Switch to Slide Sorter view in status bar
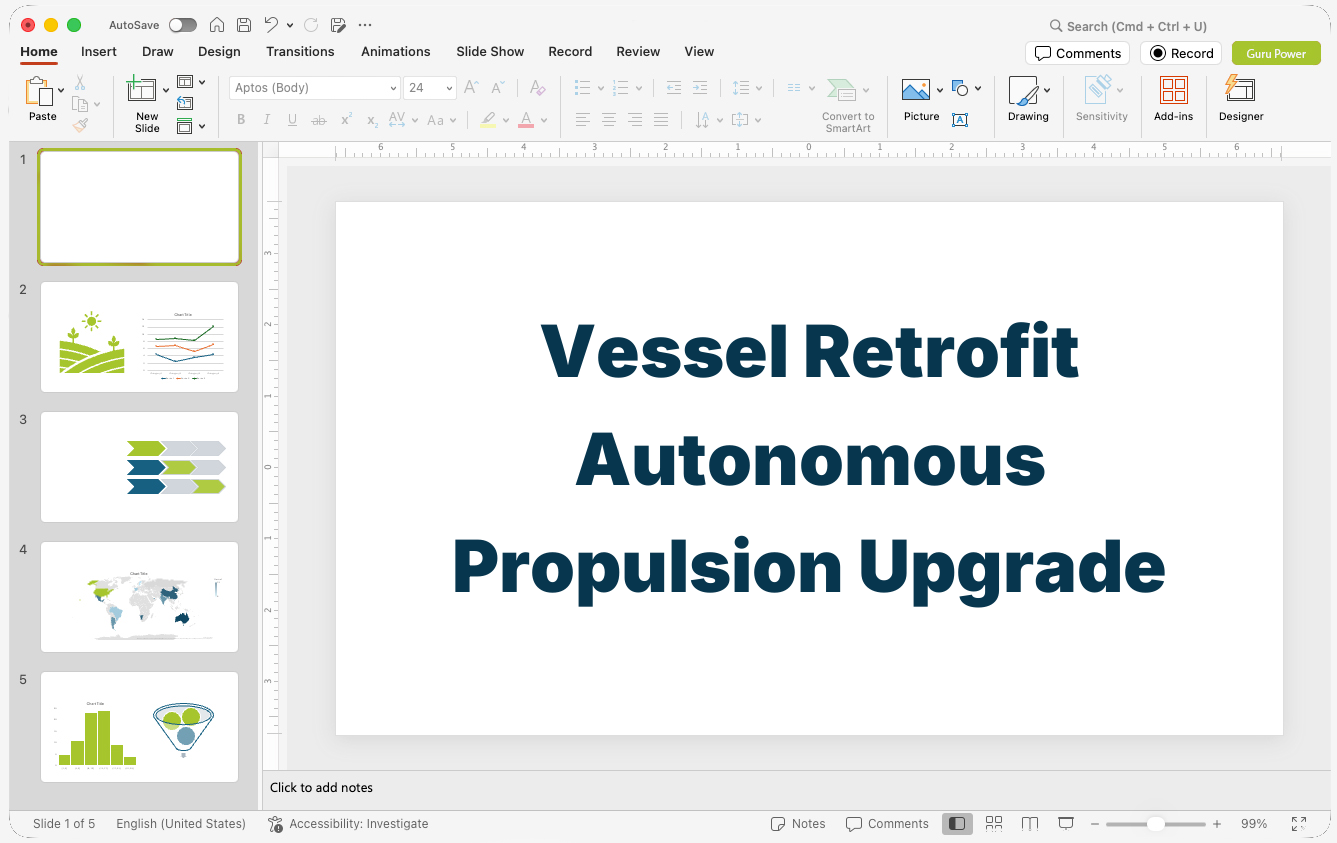1337x843 pixels. (994, 824)
